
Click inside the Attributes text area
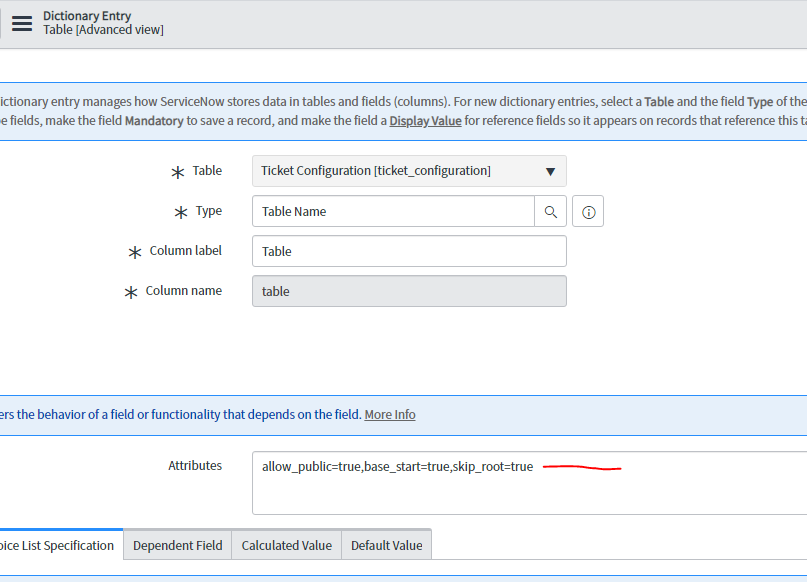(x=529, y=483)
